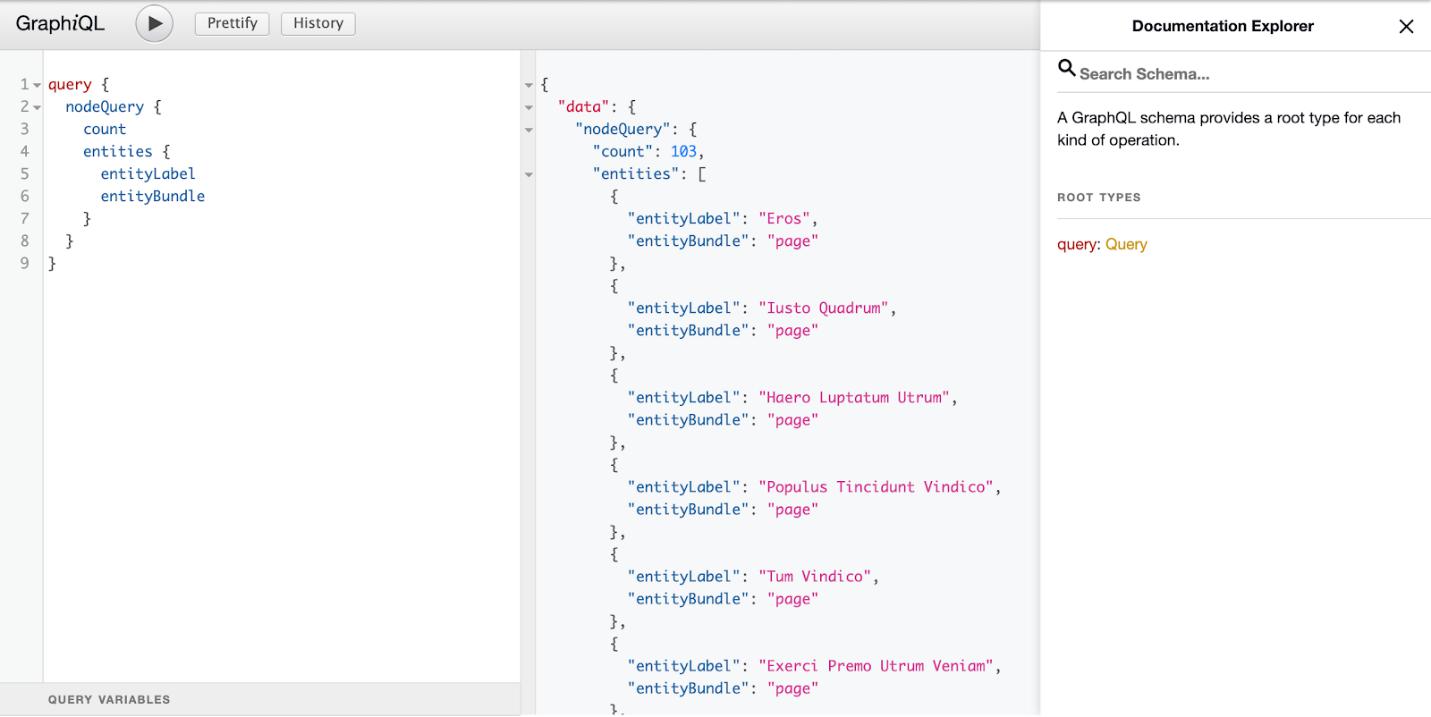Viewport: 1431px width, 717px height.
Task: Click the Prettify button
Action: (231, 23)
